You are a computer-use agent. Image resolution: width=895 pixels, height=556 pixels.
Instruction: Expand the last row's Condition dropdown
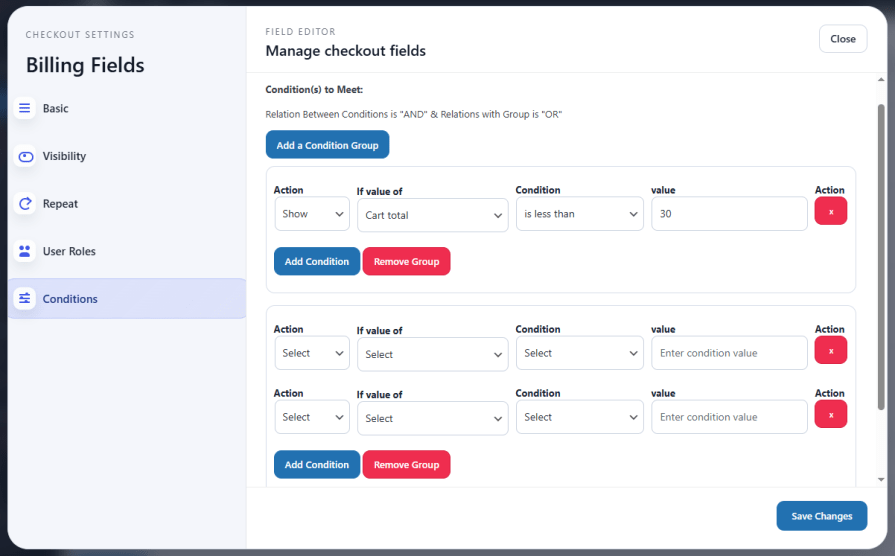click(x=579, y=417)
